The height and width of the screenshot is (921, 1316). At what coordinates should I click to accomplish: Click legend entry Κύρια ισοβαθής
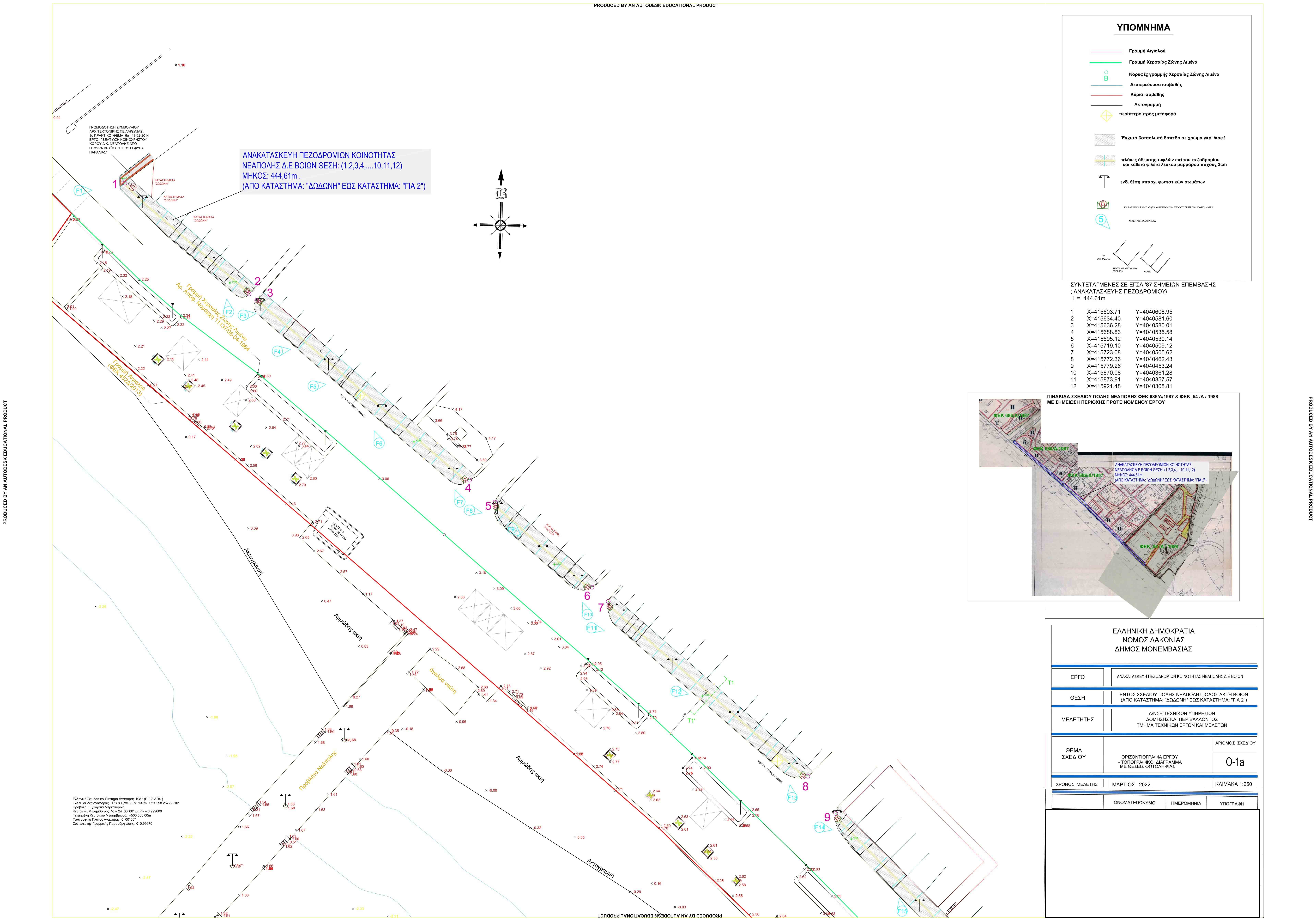pos(1148,95)
